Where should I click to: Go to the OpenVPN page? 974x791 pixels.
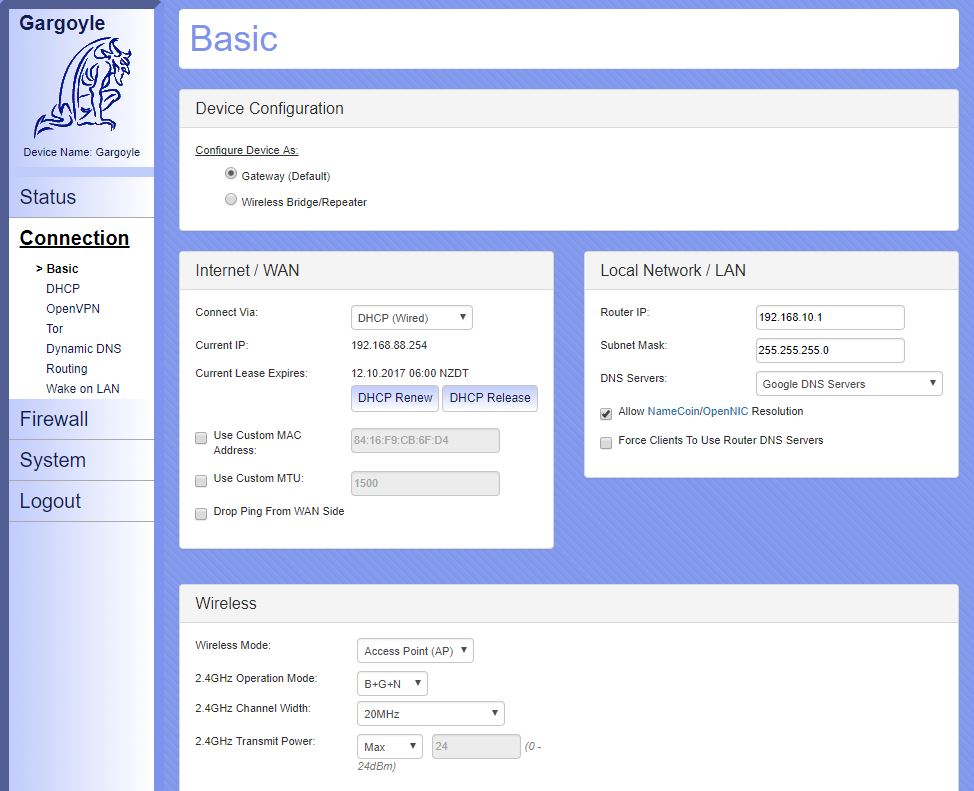tap(73, 309)
